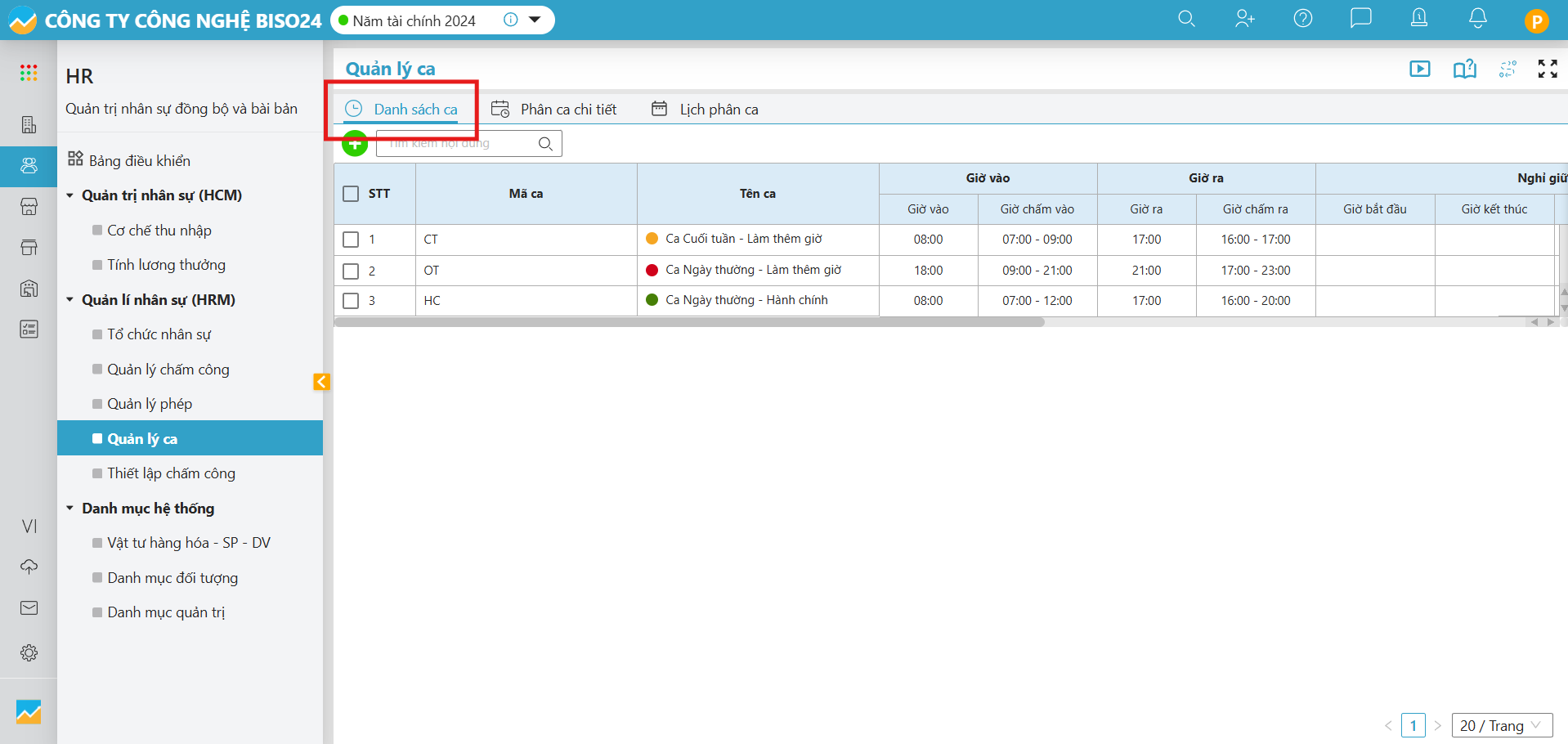Go to Bảng điều khiển dashboard
The width and height of the screenshot is (1568, 744).
click(x=139, y=161)
